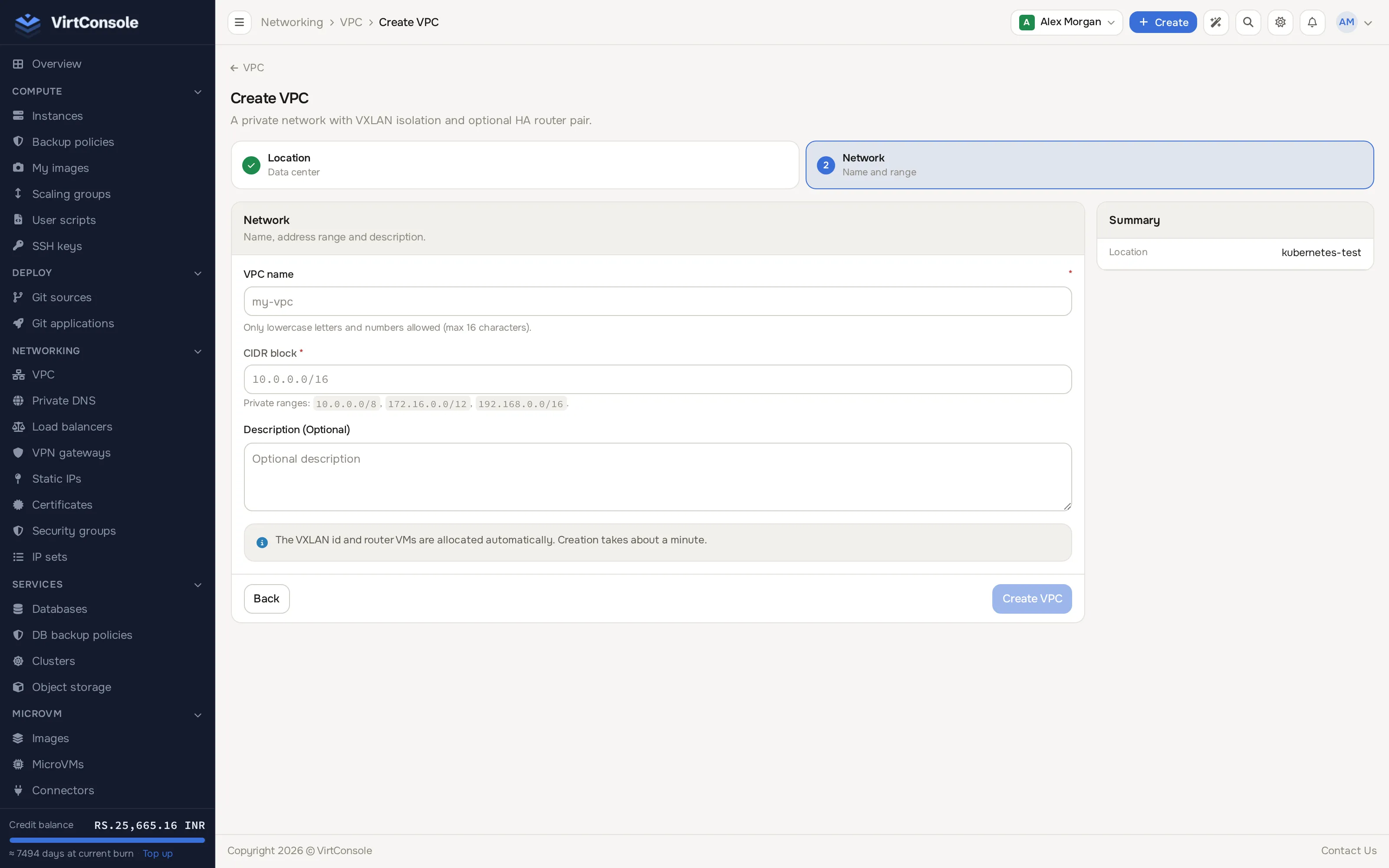Click the Top up link
The image size is (1389, 868).
[x=157, y=854]
